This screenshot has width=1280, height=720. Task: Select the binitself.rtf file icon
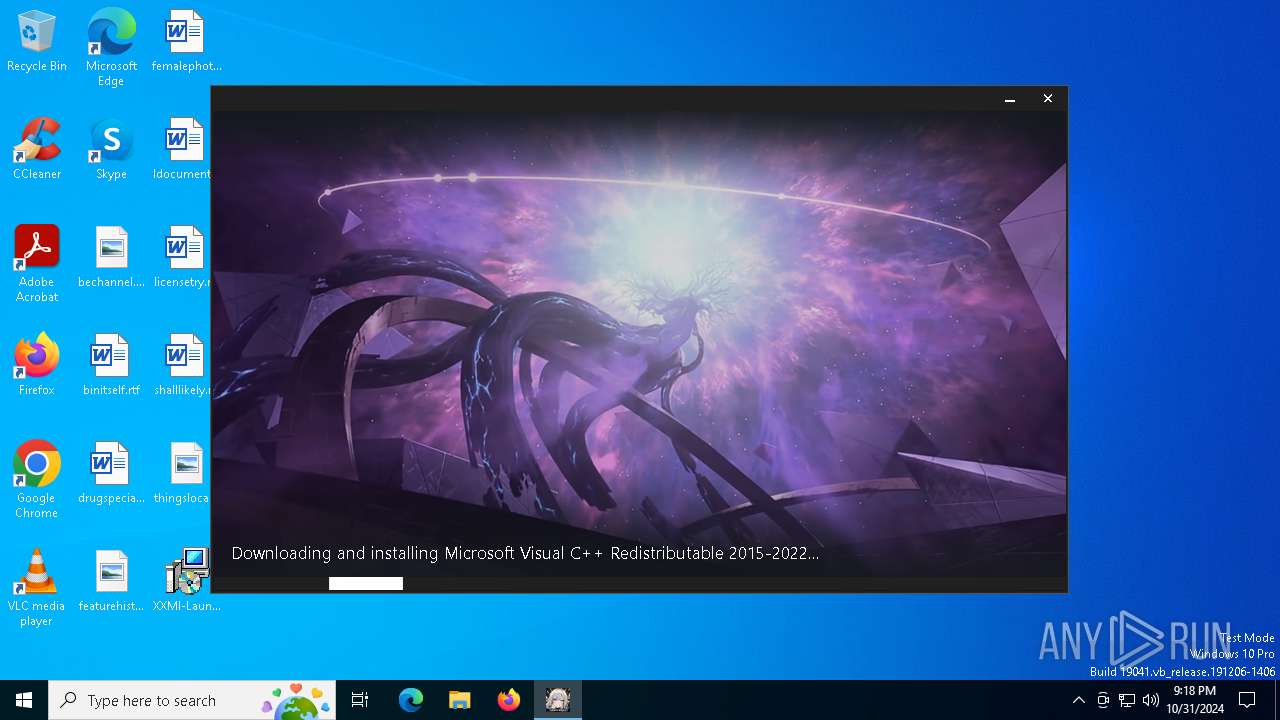(x=111, y=366)
